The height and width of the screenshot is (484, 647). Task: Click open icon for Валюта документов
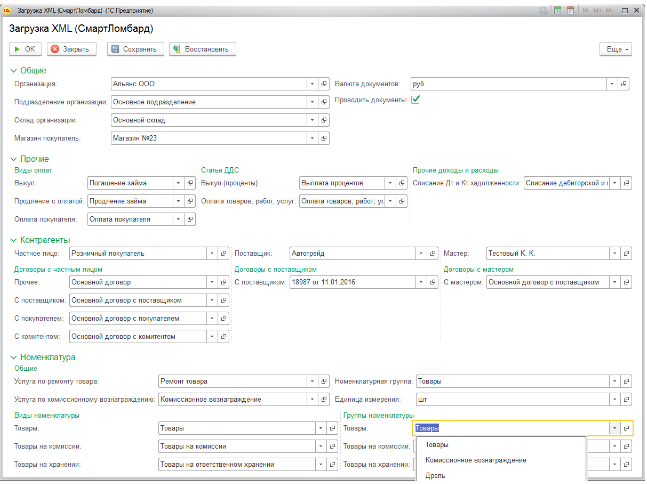point(624,84)
